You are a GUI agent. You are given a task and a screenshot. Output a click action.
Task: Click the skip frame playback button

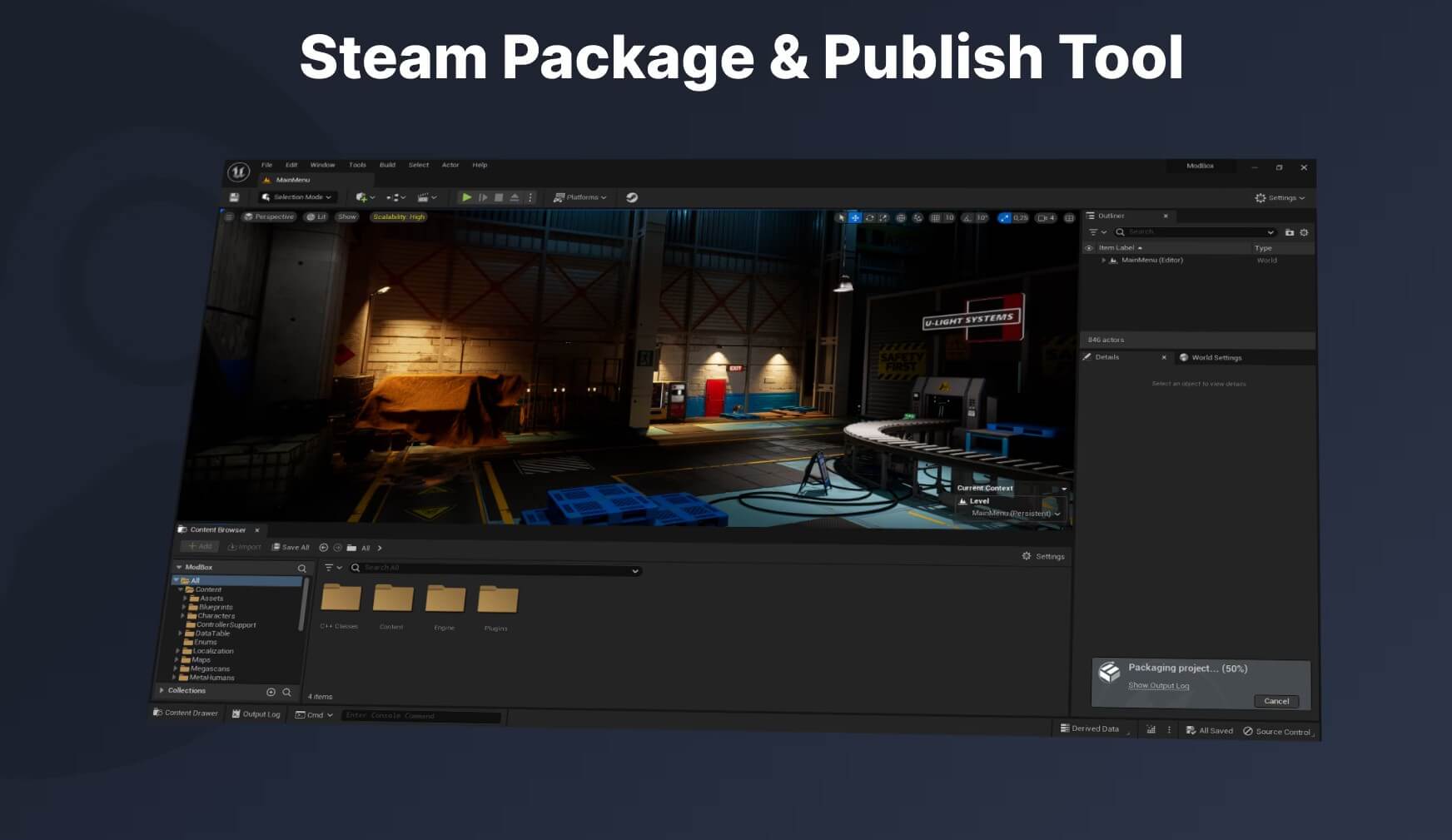point(483,197)
